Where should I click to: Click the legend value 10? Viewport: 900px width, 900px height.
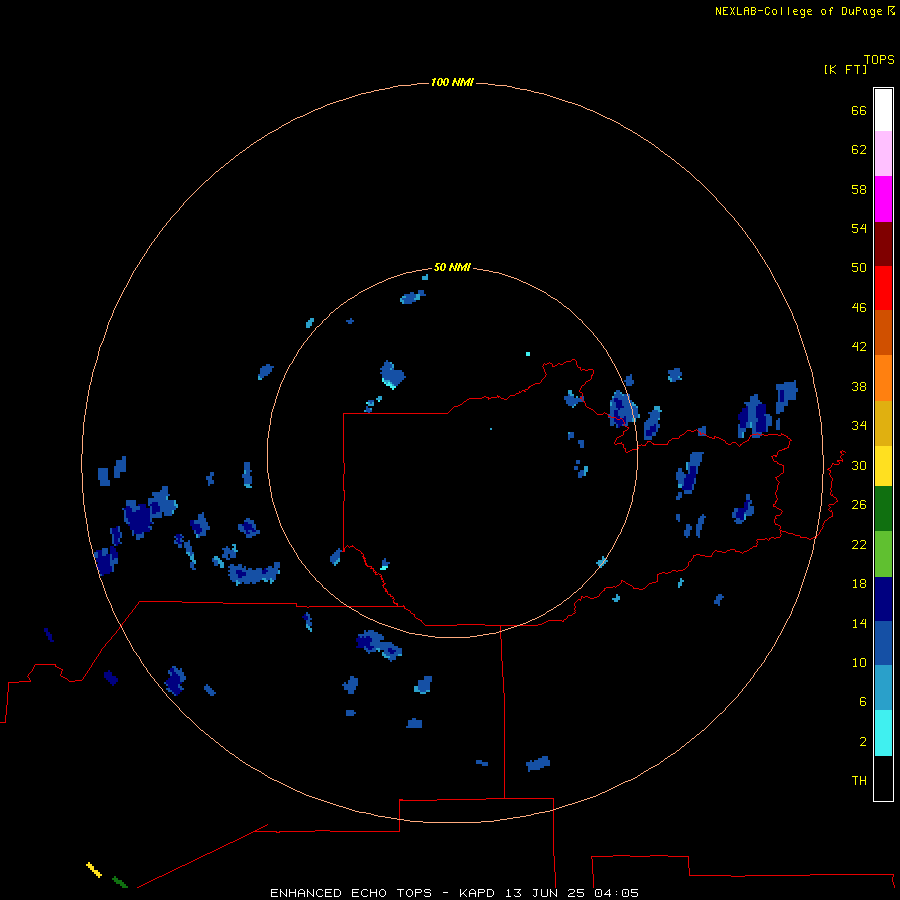click(859, 662)
